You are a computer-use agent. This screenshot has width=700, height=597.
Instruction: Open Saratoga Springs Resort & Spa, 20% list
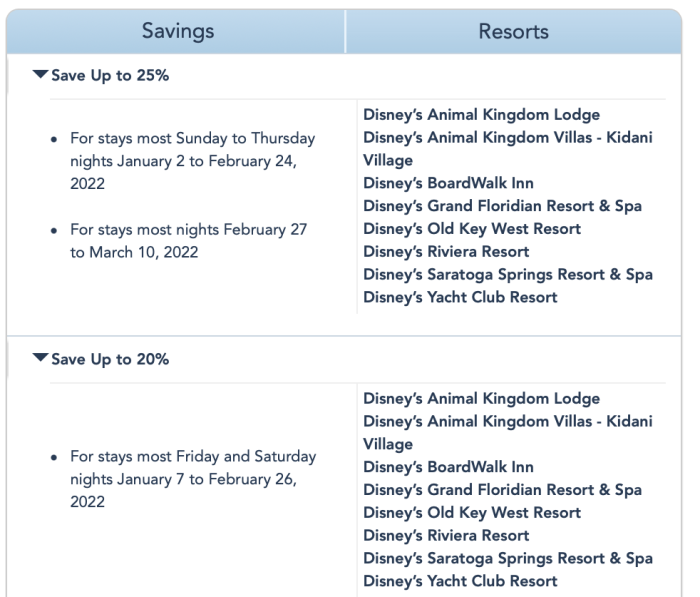(508, 558)
